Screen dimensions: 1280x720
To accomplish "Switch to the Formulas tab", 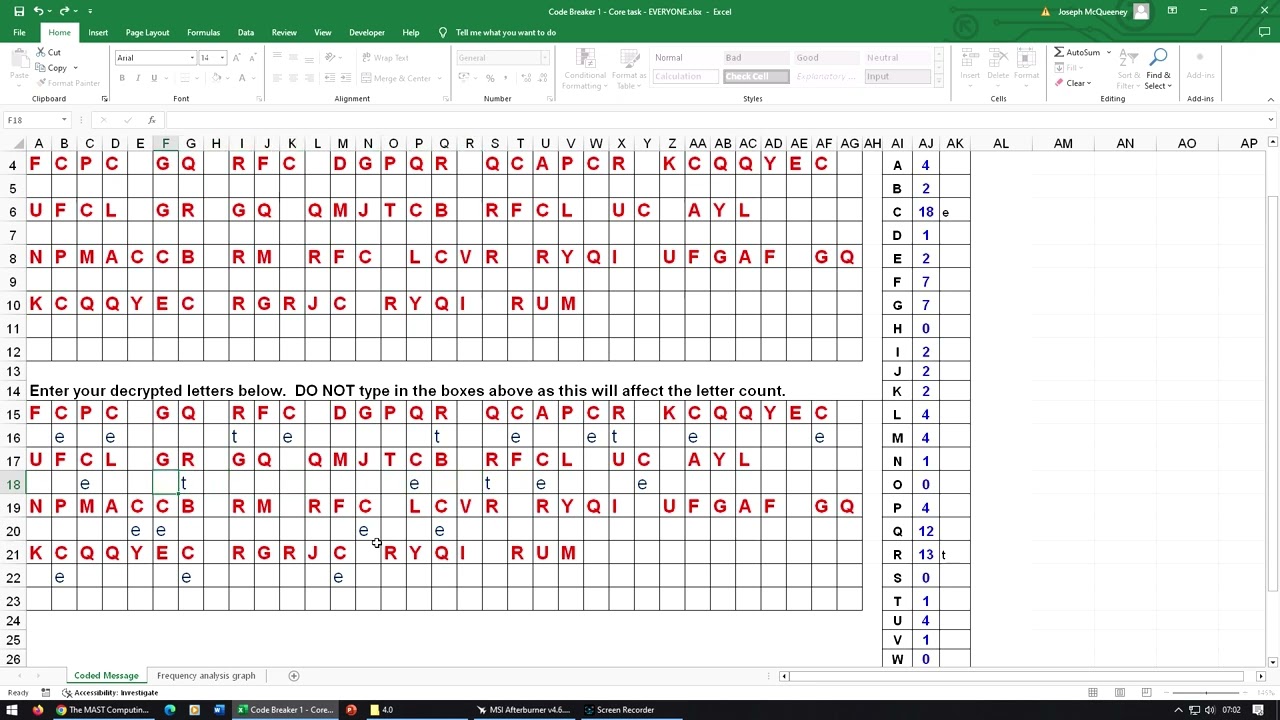I will 203,33.
